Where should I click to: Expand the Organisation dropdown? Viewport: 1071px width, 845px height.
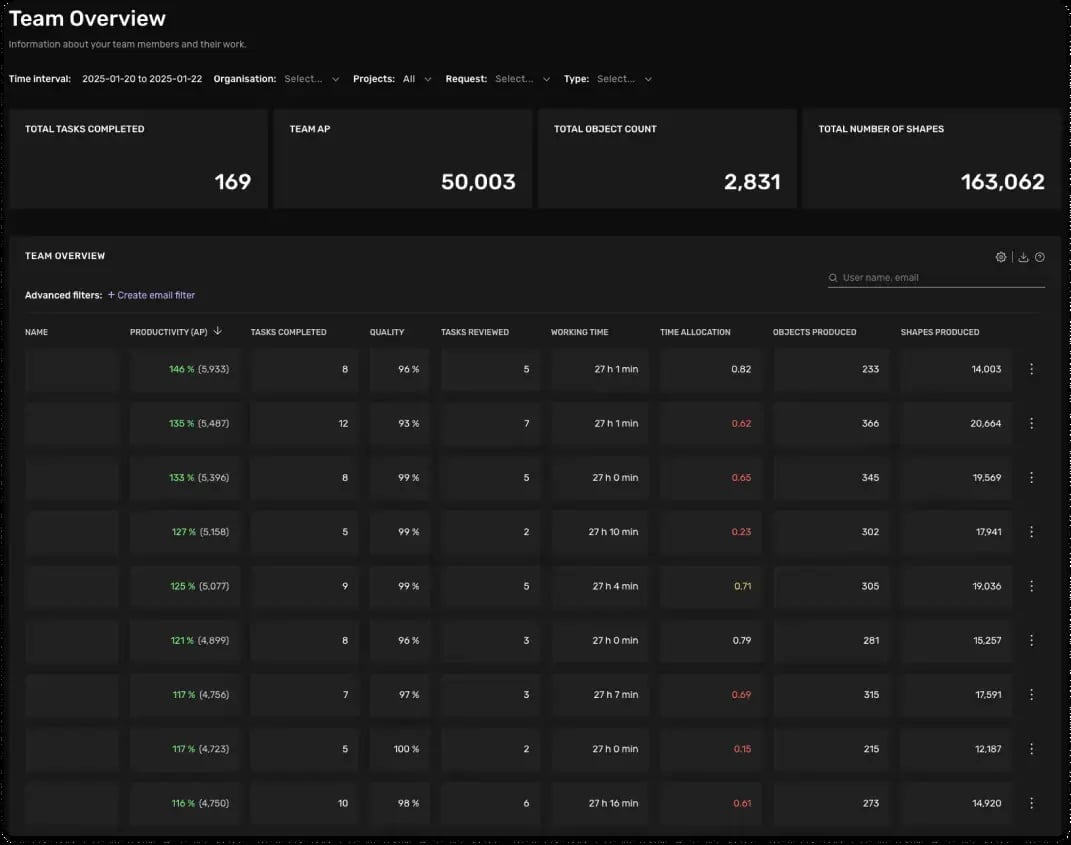(311, 79)
